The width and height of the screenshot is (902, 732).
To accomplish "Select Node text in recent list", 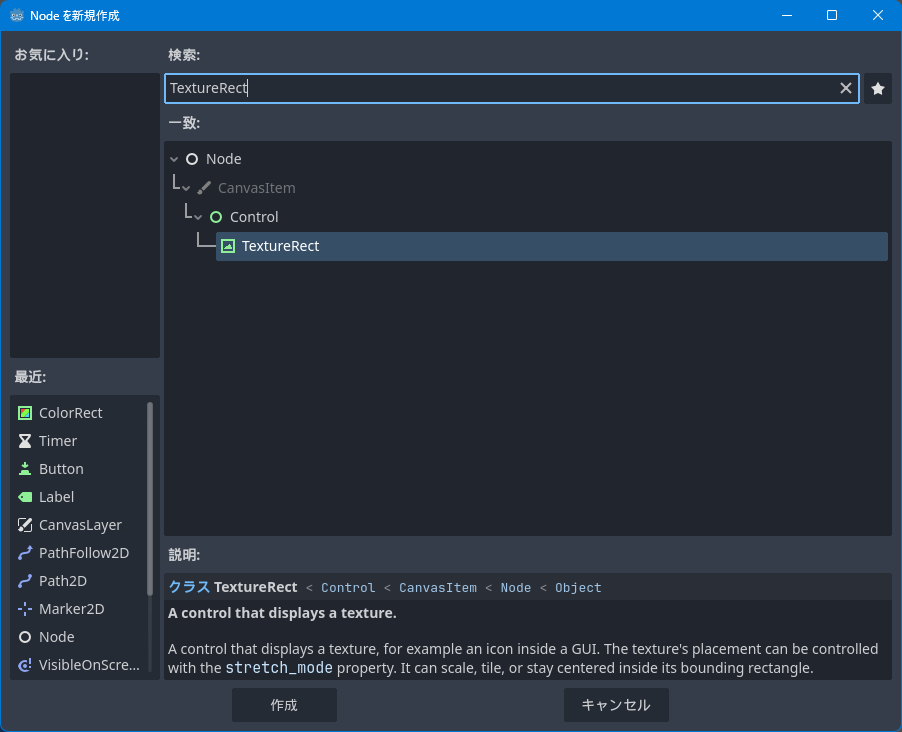I will click(56, 637).
